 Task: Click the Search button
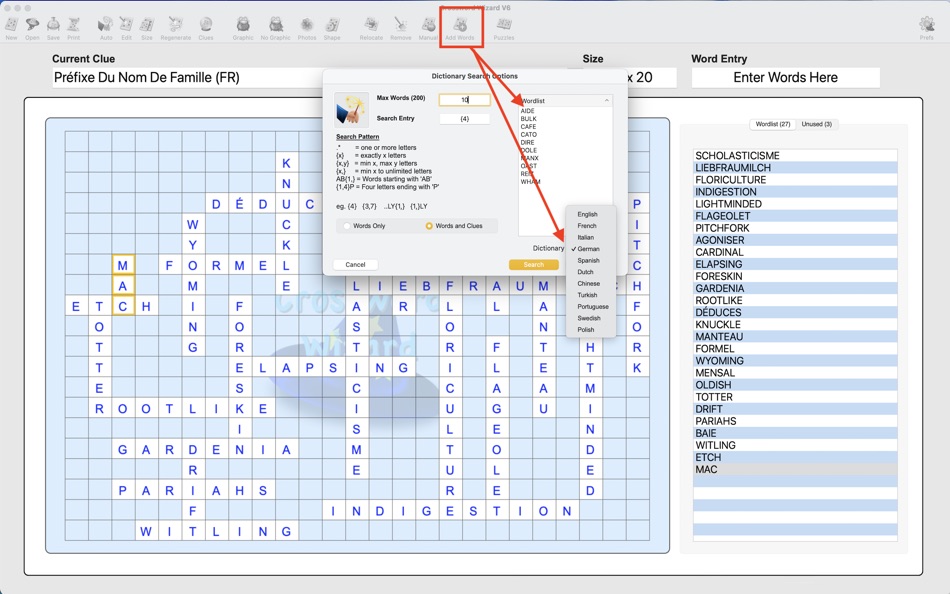[x=533, y=264]
